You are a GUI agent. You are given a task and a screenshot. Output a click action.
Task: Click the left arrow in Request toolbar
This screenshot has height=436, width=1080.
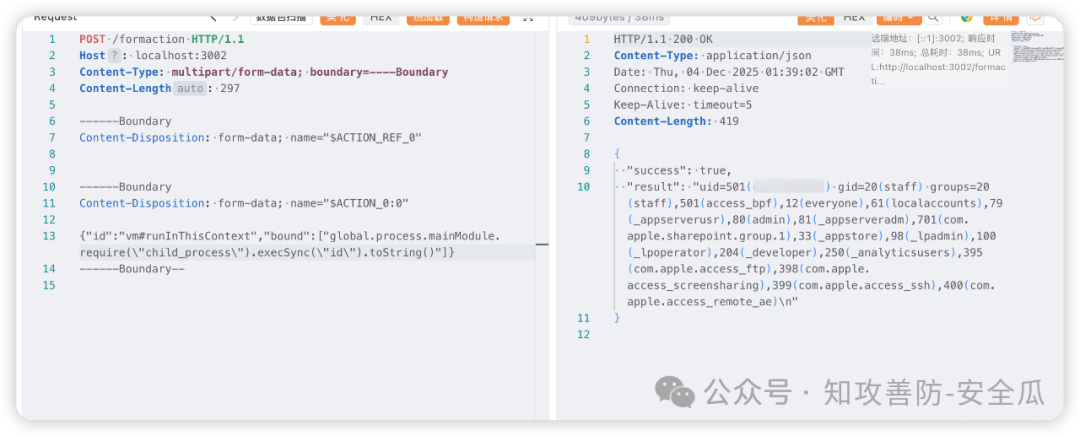click(x=213, y=18)
